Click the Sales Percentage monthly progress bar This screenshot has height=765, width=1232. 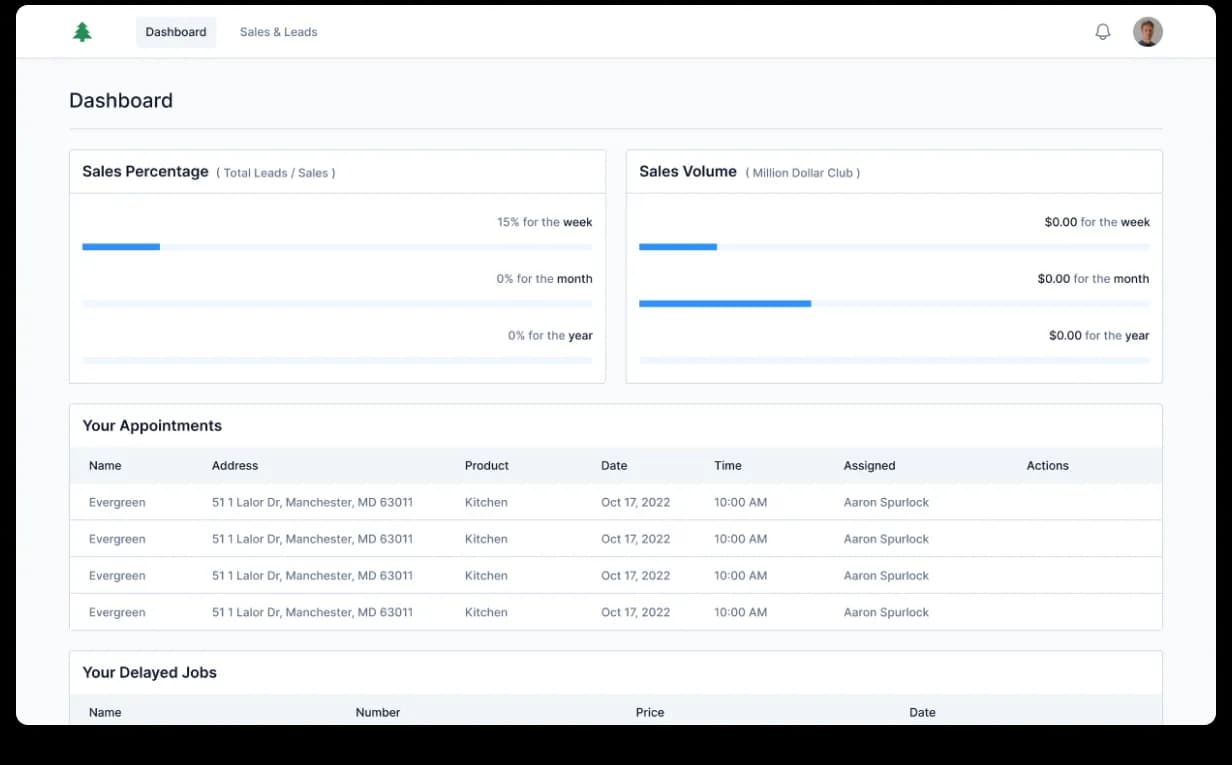tap(337, 304)
